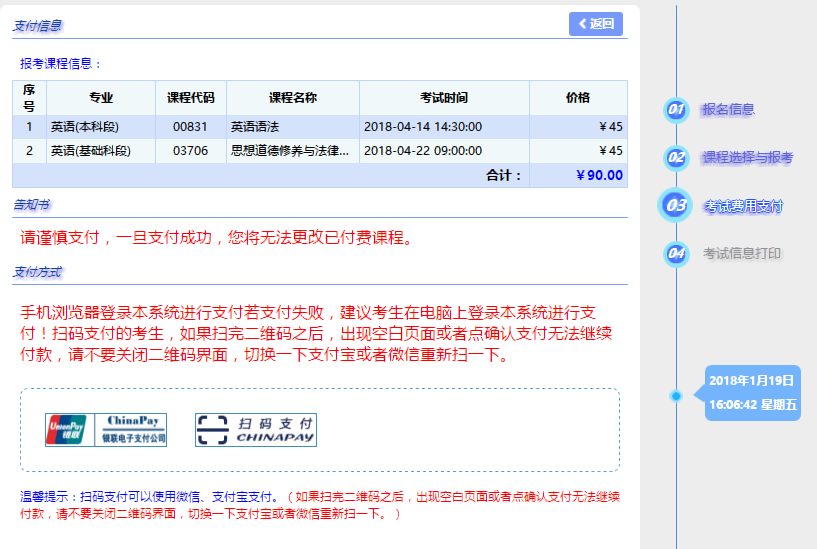817x549 pixels.
Task: Click the step 04 circle icon
Action: [676, 253]
